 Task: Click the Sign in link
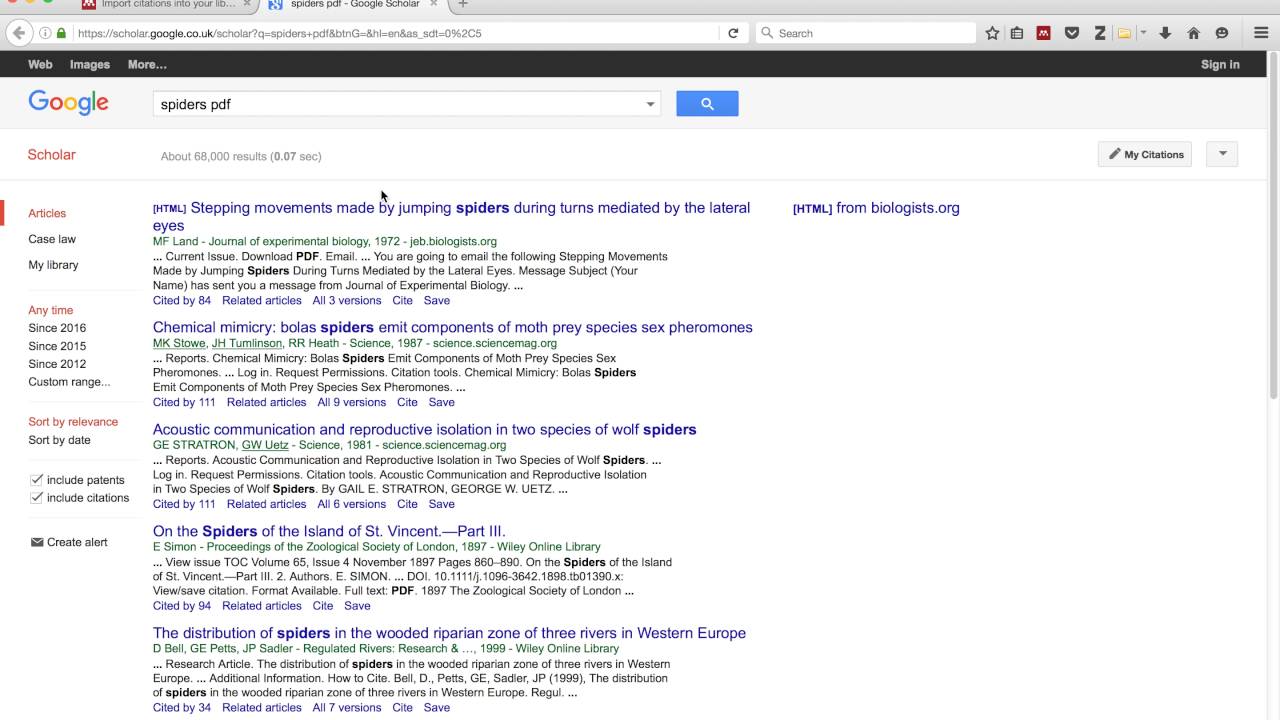1220,64
